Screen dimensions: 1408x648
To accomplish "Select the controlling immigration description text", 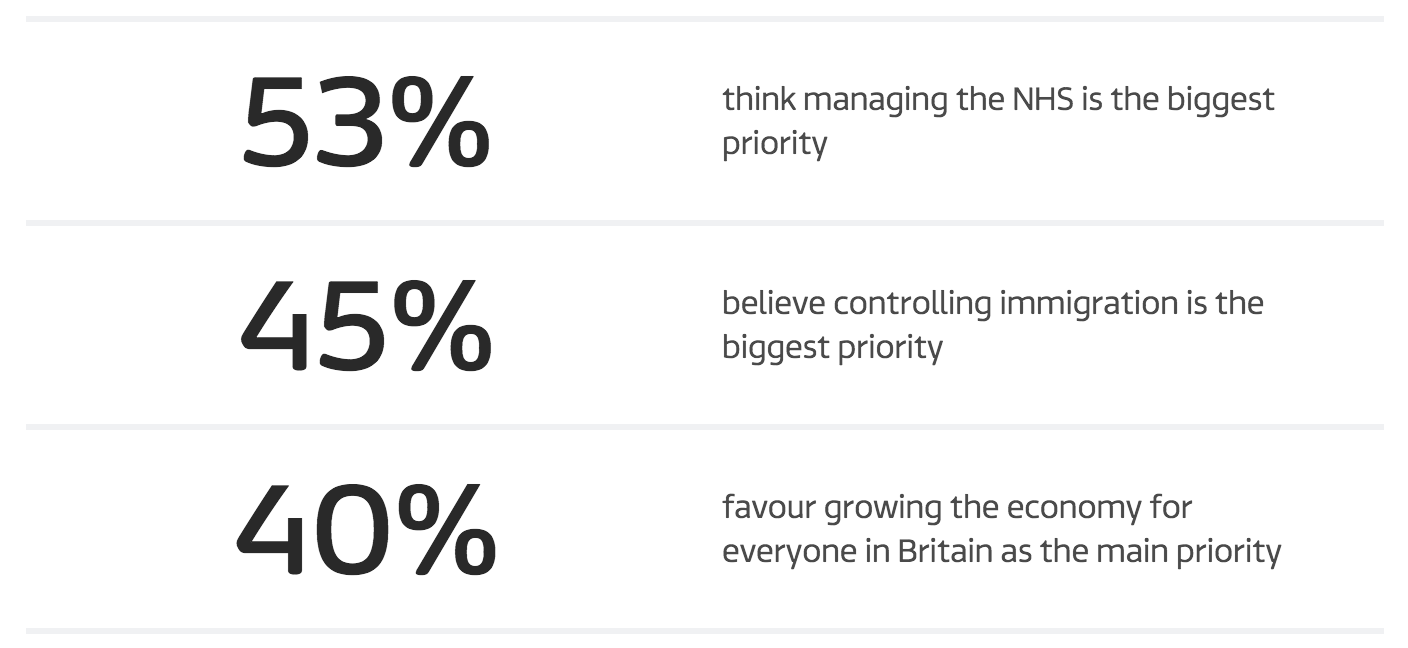I will [992, 325].
